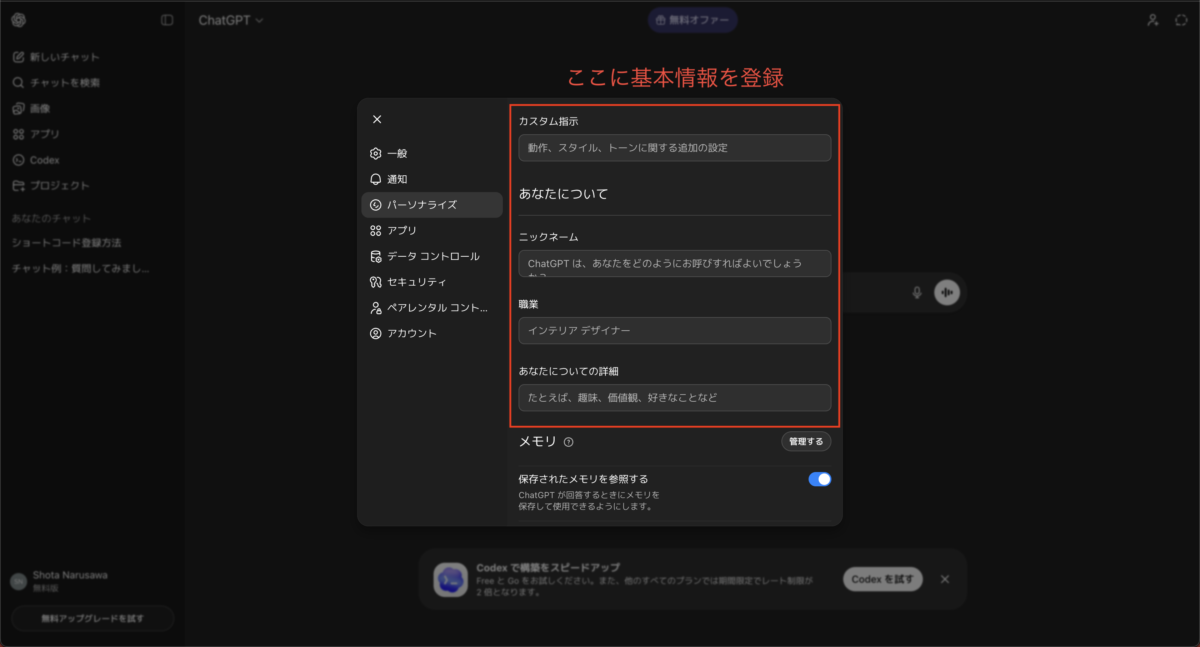Click the 無料オファー button
Viewport: 1200px width, 647px height.
(x=693, y=20)
